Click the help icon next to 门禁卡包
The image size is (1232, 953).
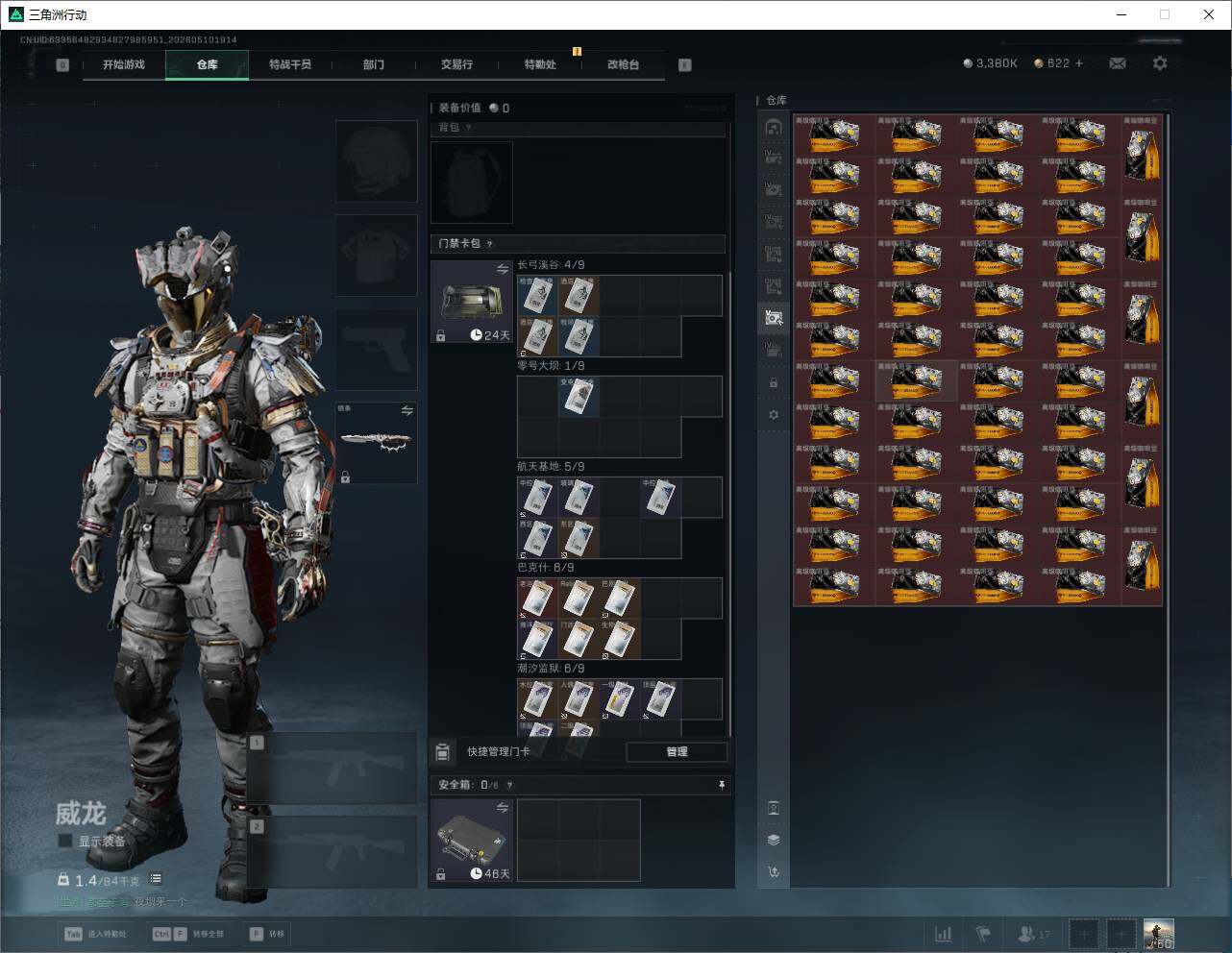[489, 244]
